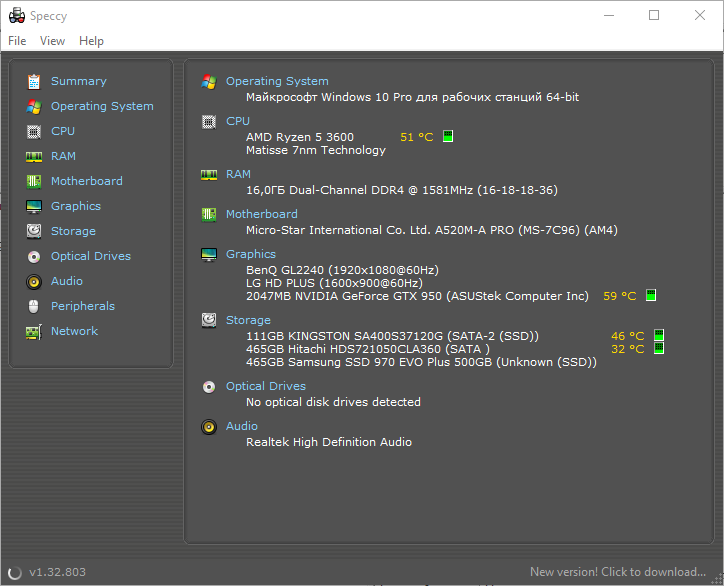Click the Audio heading link in main panel

tap(241, 426)
